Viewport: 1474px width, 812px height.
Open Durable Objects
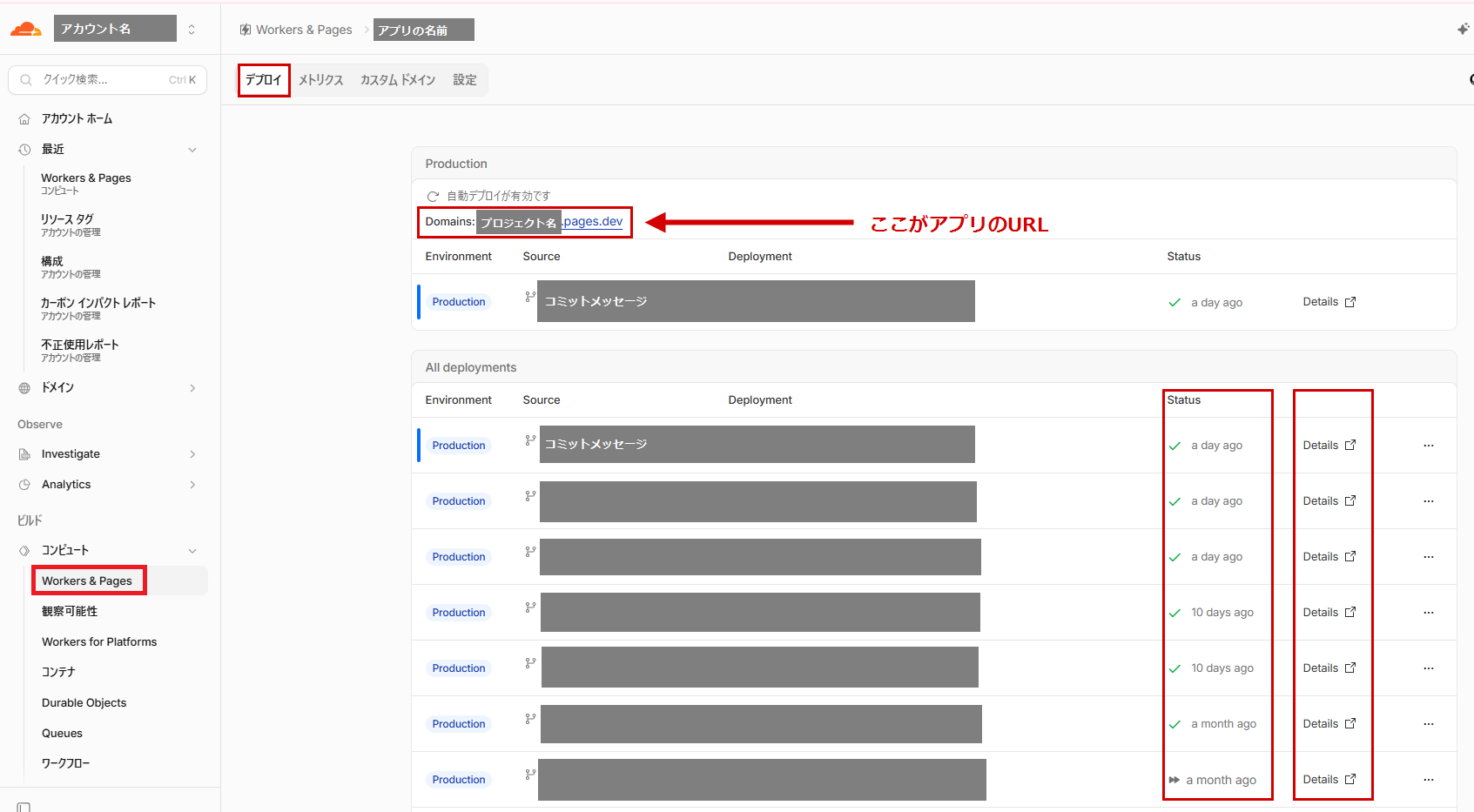84,702
